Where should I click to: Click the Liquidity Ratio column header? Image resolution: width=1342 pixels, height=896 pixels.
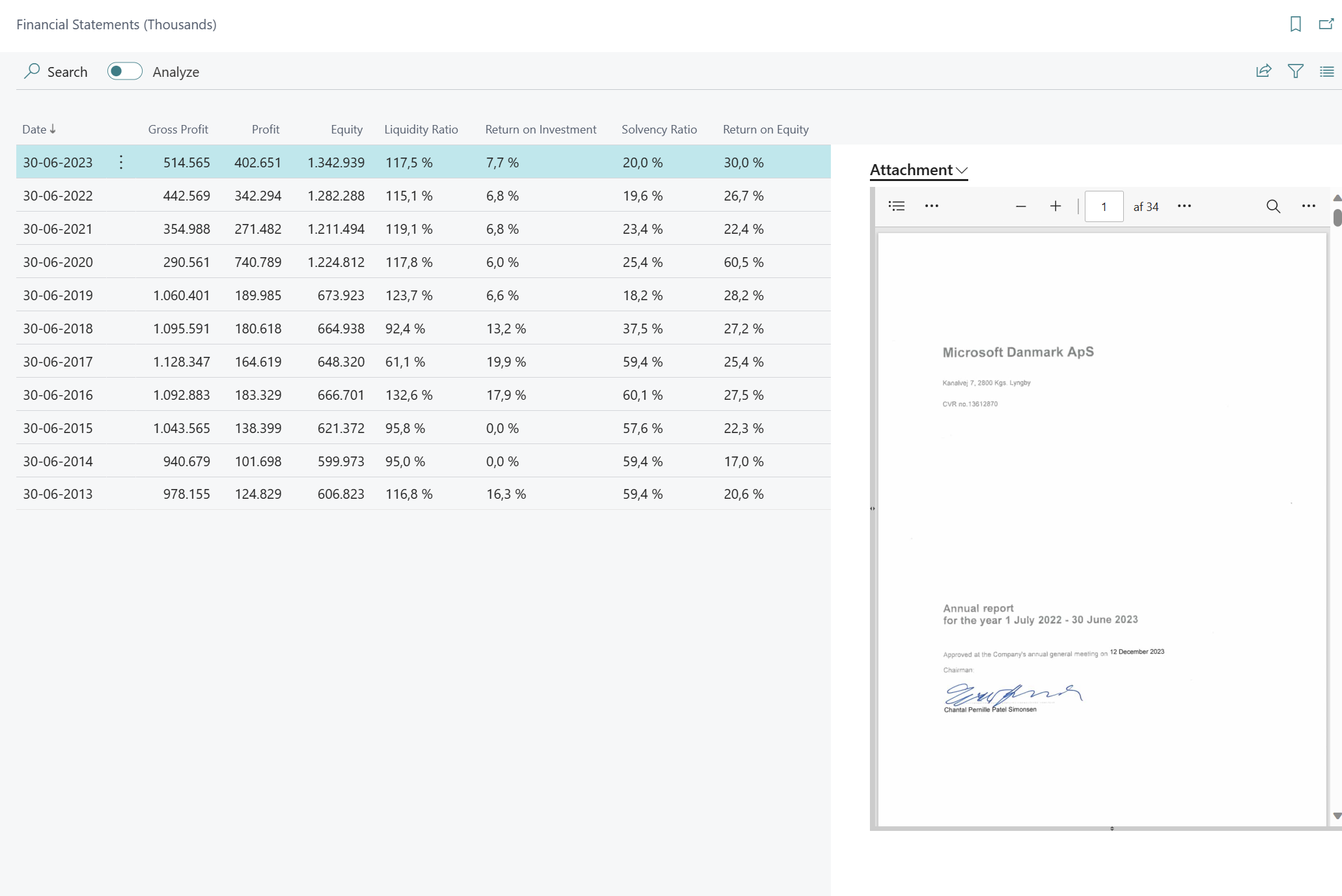(421, 129)
